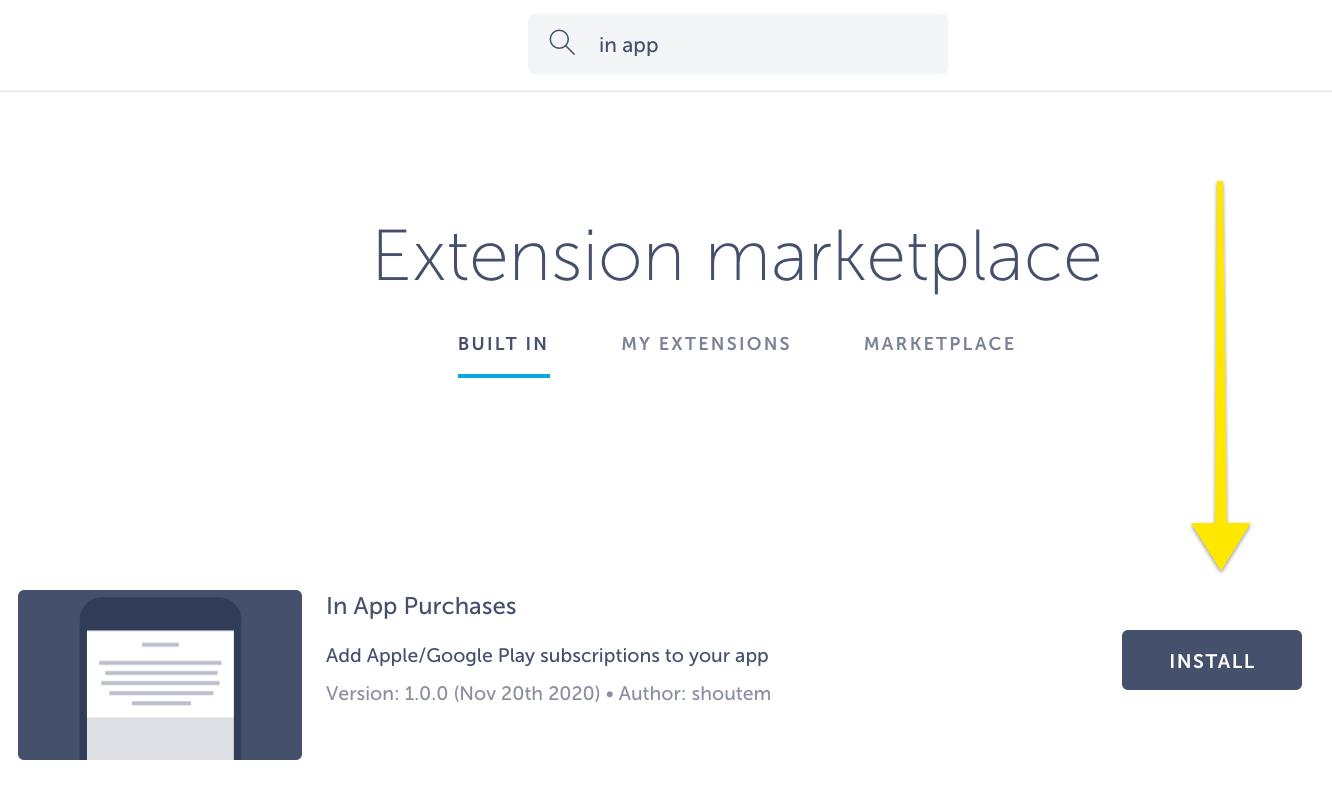
Task: Click the author link shoutem
Action: [731, 693]
